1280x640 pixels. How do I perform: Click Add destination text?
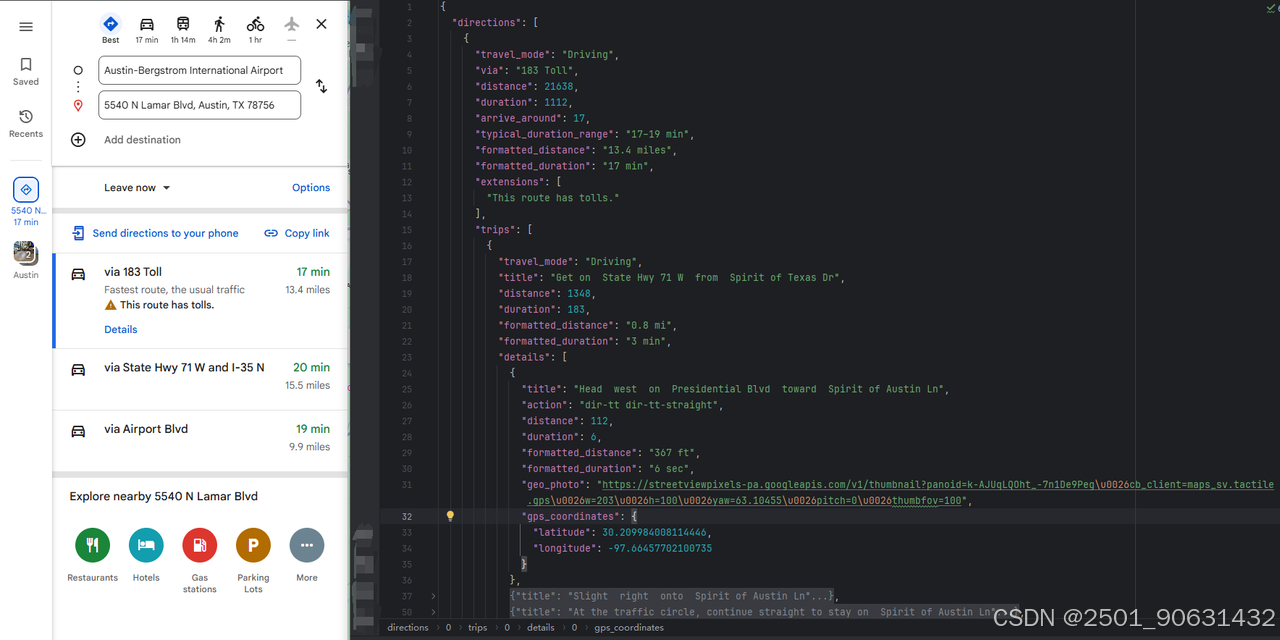[143, 140]
